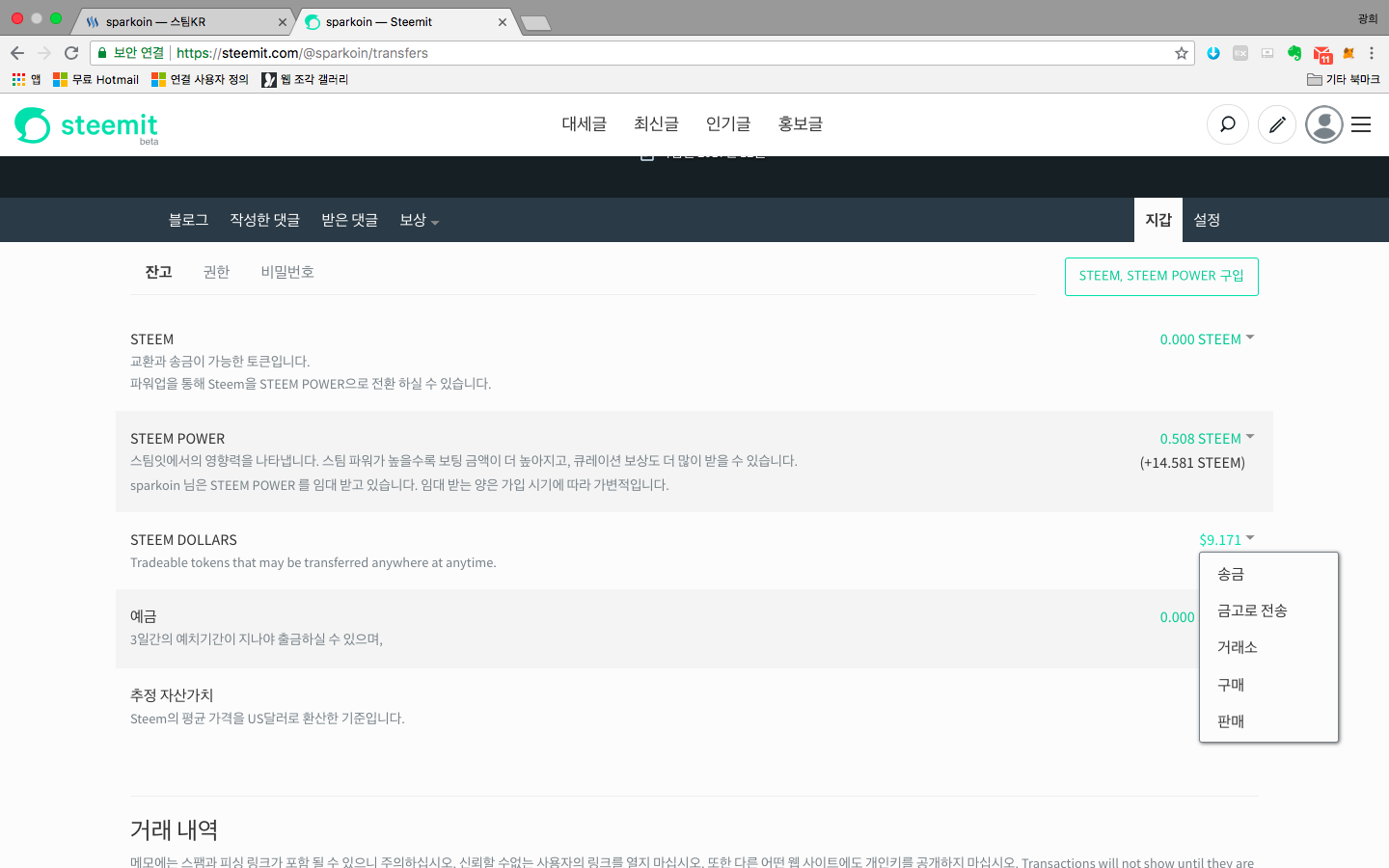Click the 추정 자산가치 label
Viewport: 1389px width, 868px height.
pos(172,695)
